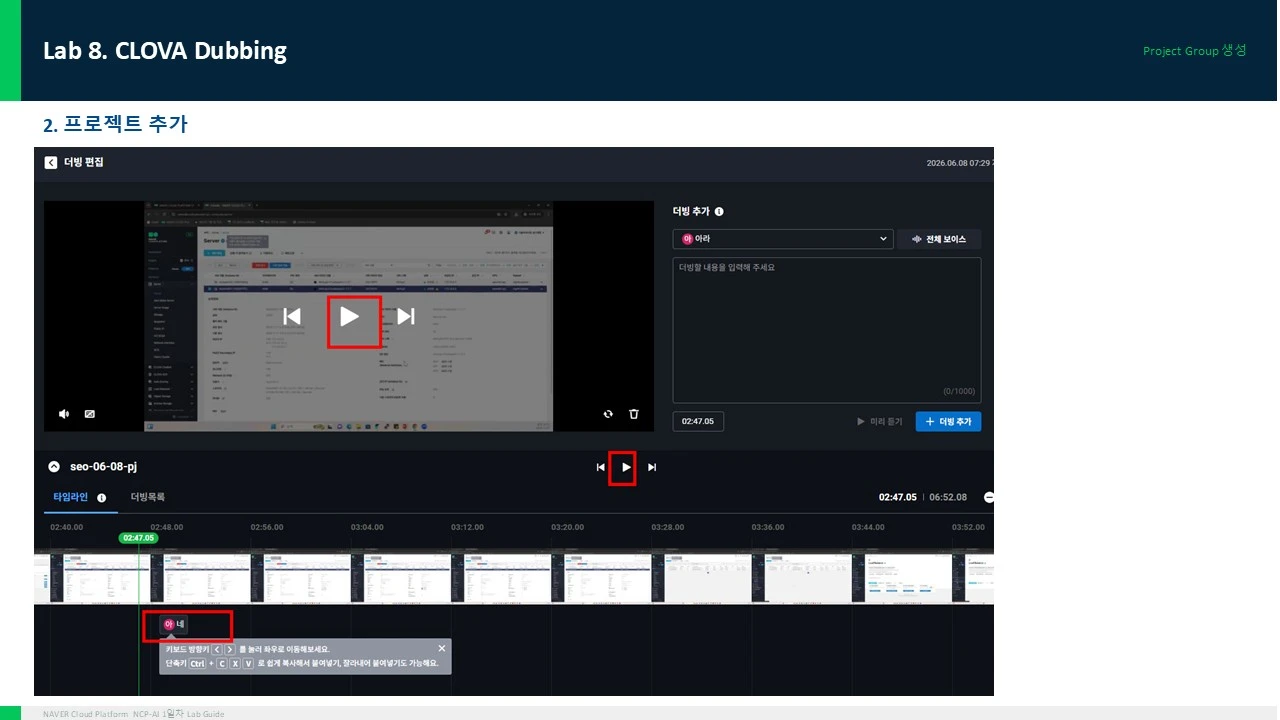Click the 02:48.00 mark on the timeline ruler
Viewport: 1280px width, 720px height.
(x=167, y=527)
